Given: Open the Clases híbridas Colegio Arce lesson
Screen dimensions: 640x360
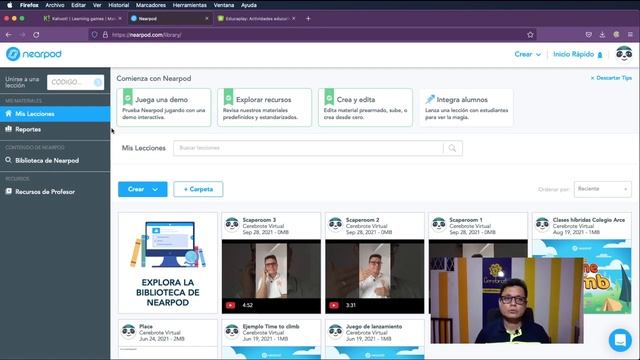Looking at the screenshot, I should click(x=582, y=263).
